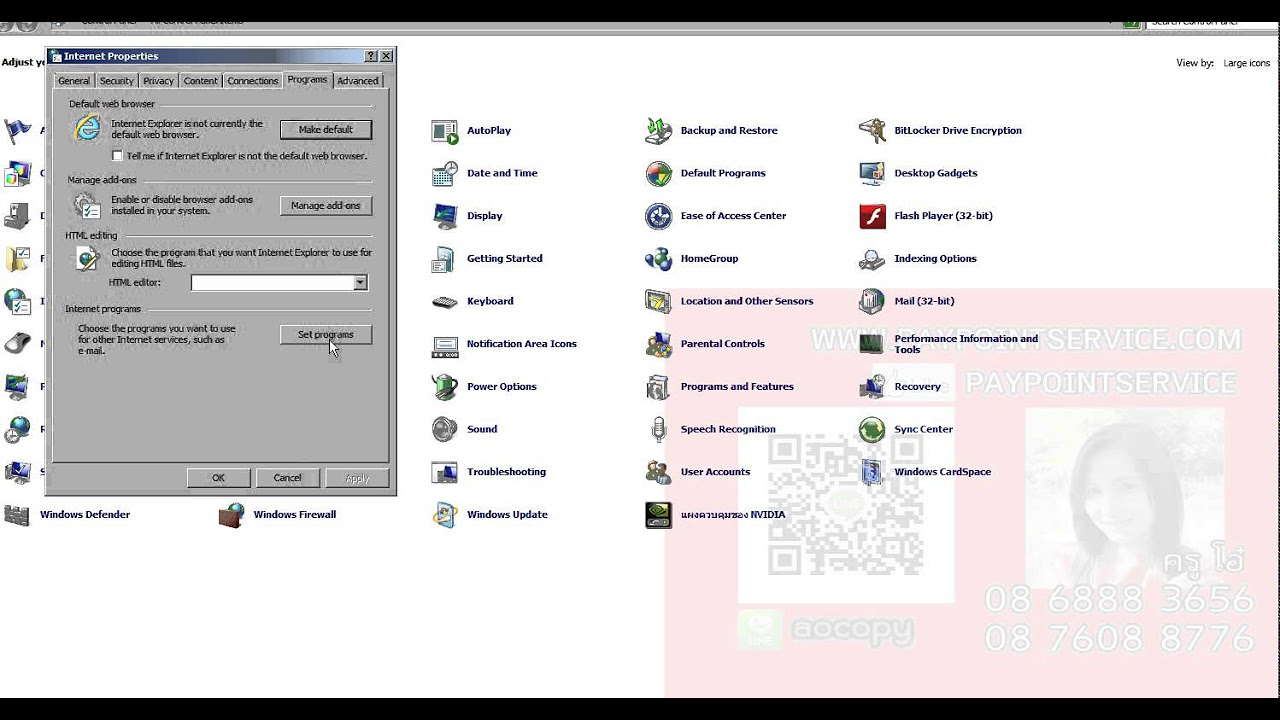Open the HomeGroup icon
The height and width of the screenshot is (720, 1280).
(x=659, y=259)
